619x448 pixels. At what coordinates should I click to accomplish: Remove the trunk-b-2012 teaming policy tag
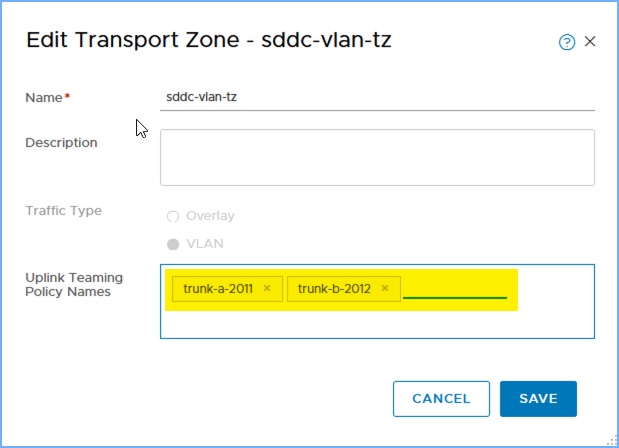385,289
